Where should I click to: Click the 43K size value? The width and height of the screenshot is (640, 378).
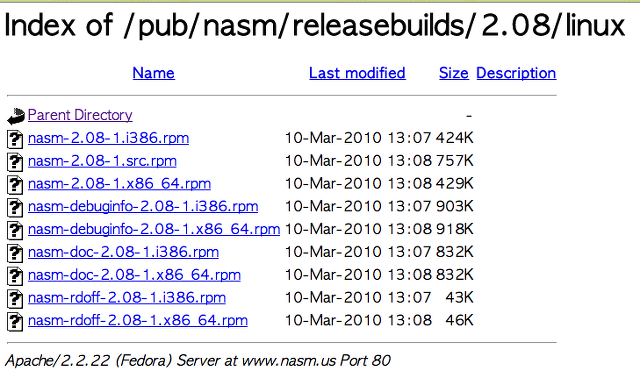(460, 298)
